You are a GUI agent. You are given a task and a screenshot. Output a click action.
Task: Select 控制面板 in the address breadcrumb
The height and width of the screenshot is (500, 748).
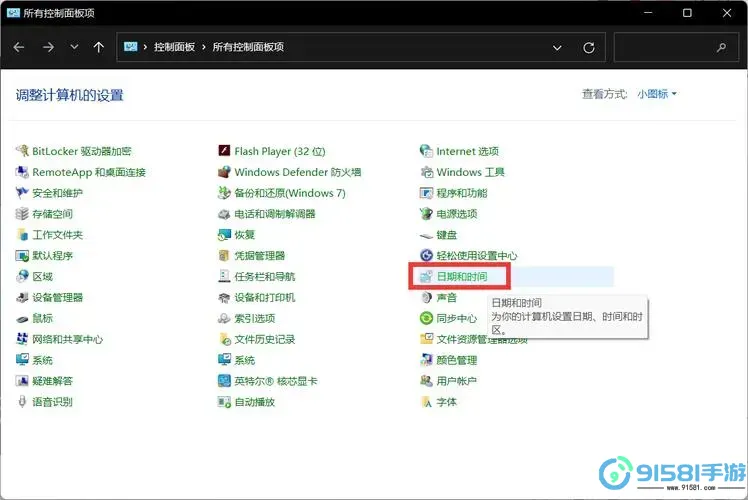coord(174,47)
